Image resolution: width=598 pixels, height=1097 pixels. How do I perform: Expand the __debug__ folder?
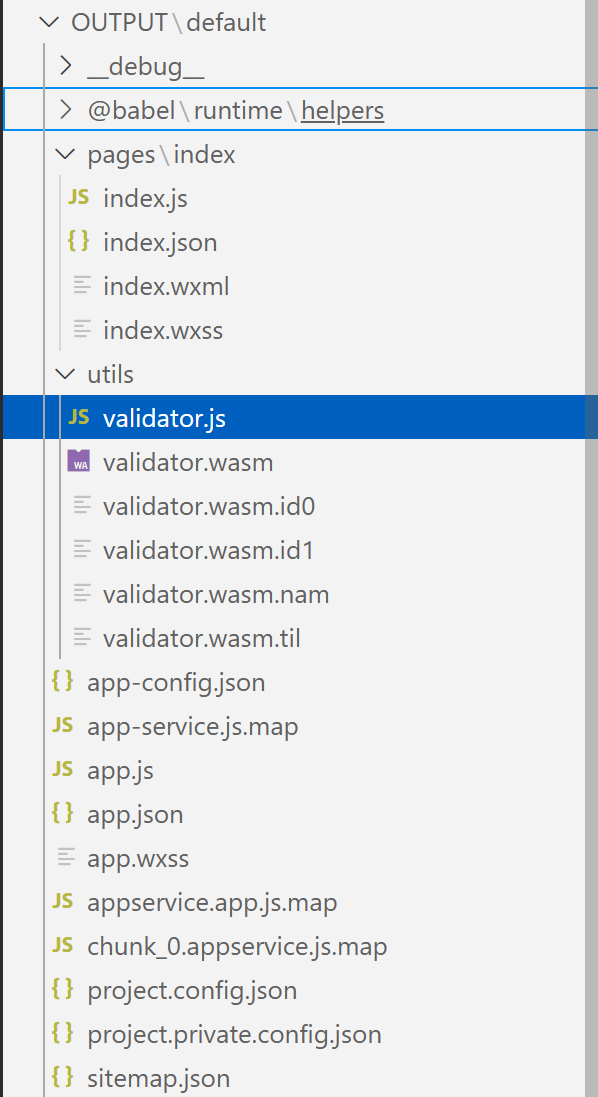65,66
